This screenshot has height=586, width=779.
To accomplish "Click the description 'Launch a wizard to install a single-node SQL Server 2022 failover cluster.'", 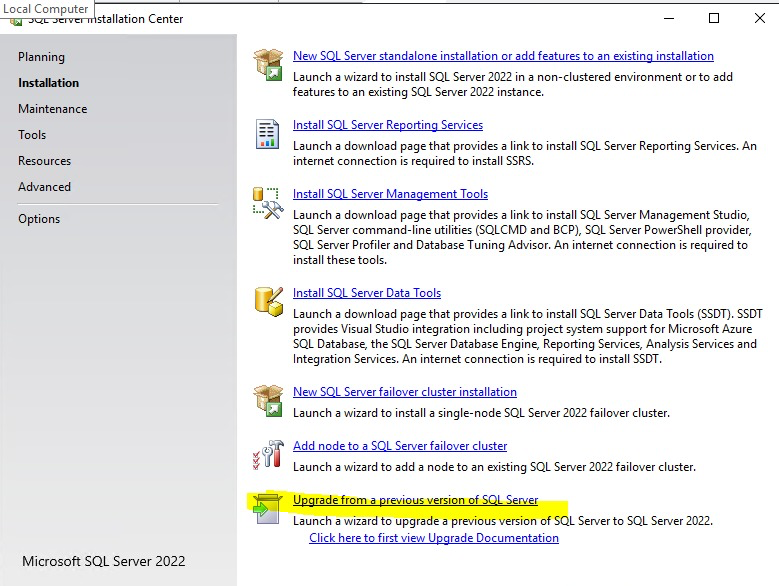I will click(481, 413).
